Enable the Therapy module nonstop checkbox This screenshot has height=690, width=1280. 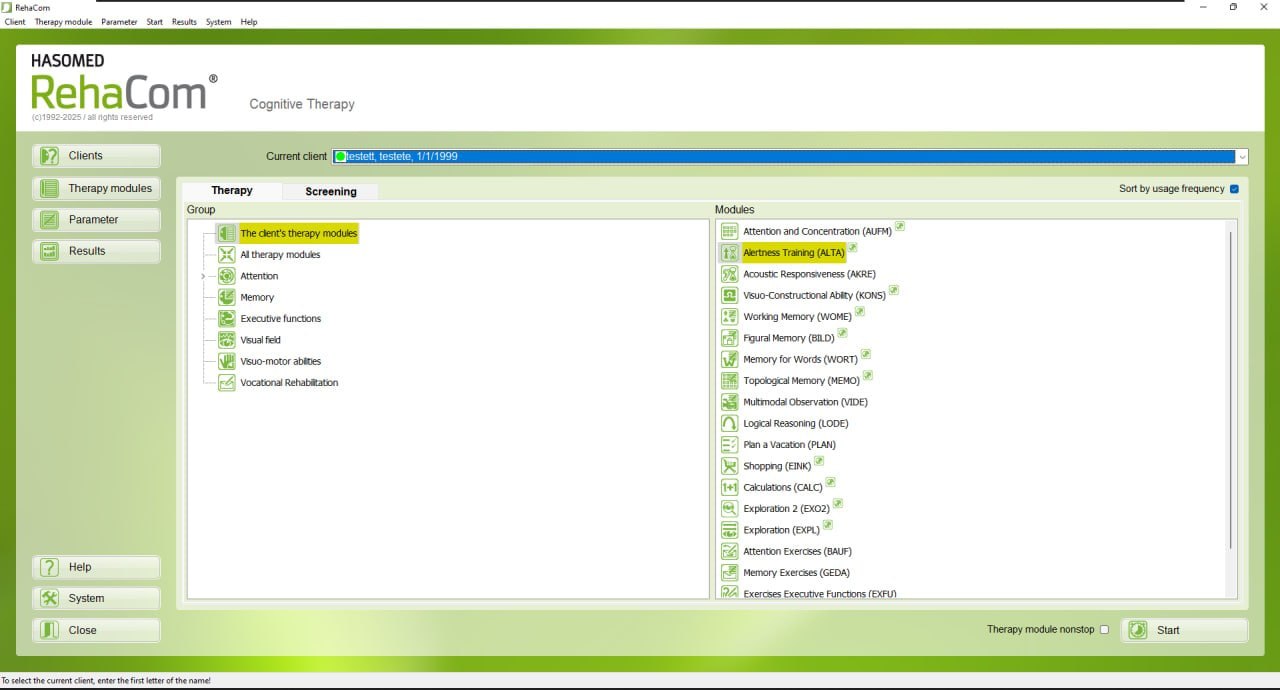point(1104,630)
